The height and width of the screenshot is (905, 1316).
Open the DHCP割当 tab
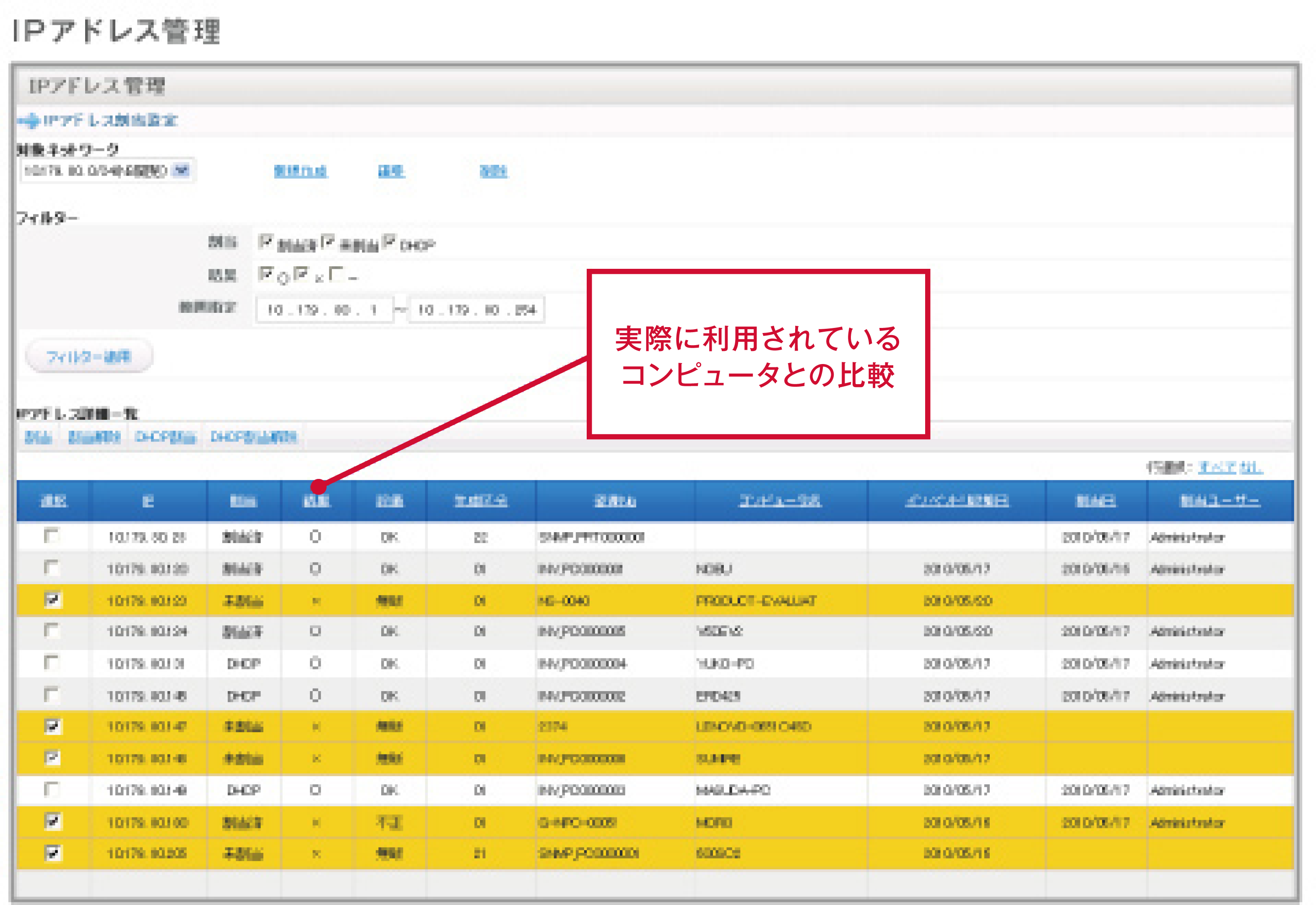click(165, 437)
